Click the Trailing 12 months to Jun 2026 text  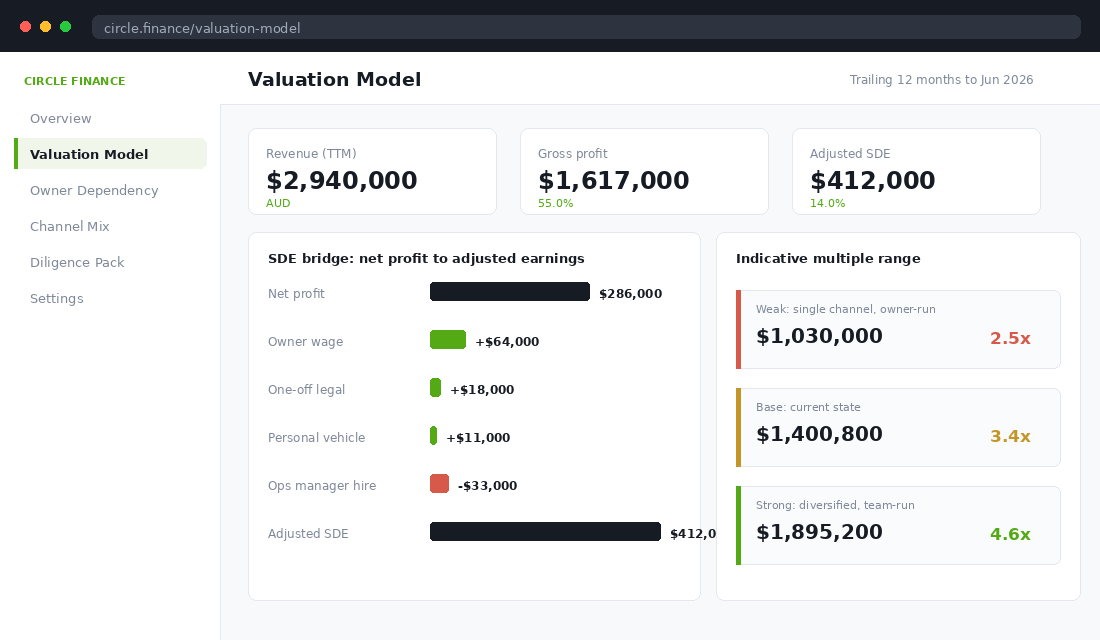point(941,80)
